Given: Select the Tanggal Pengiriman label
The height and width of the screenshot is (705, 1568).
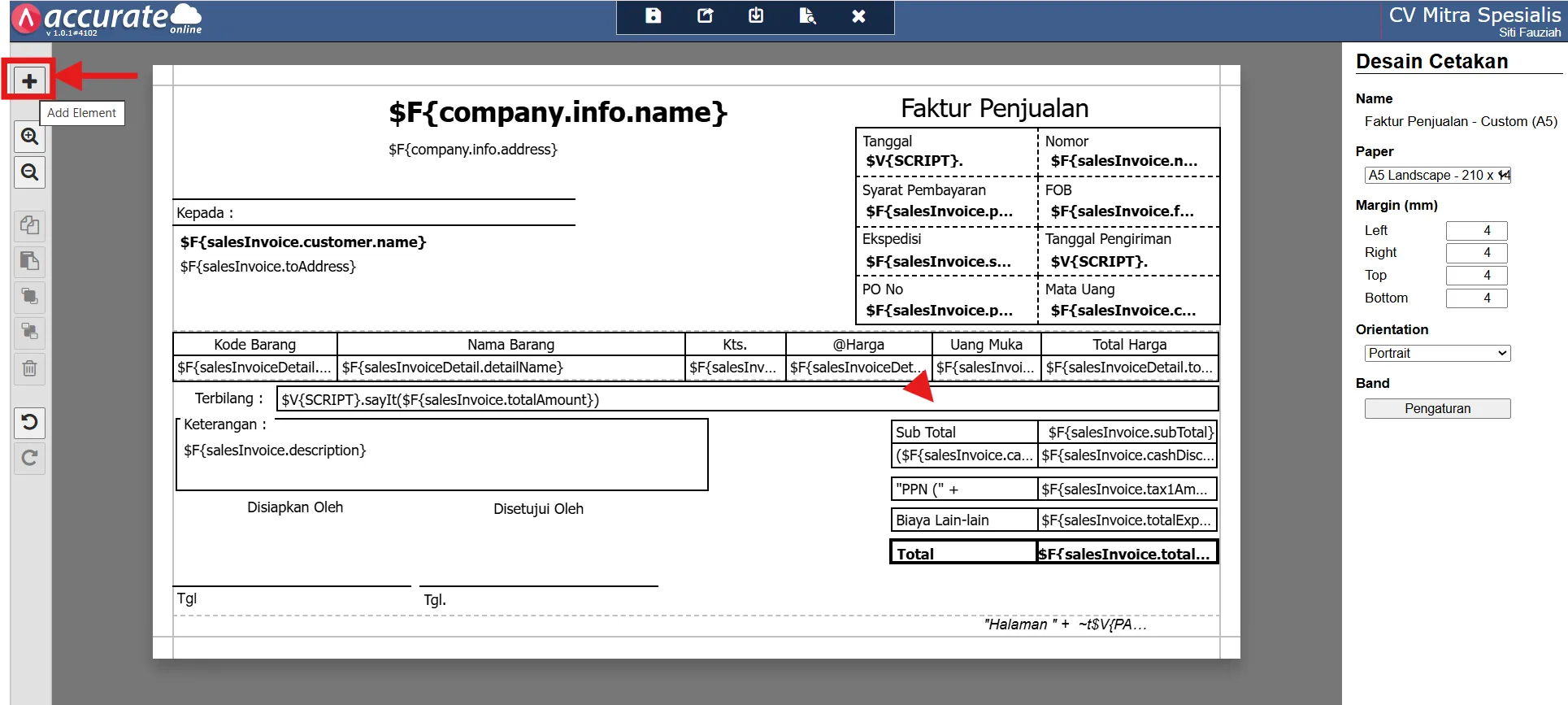Looking at the screenshot, I should 1108,239.
